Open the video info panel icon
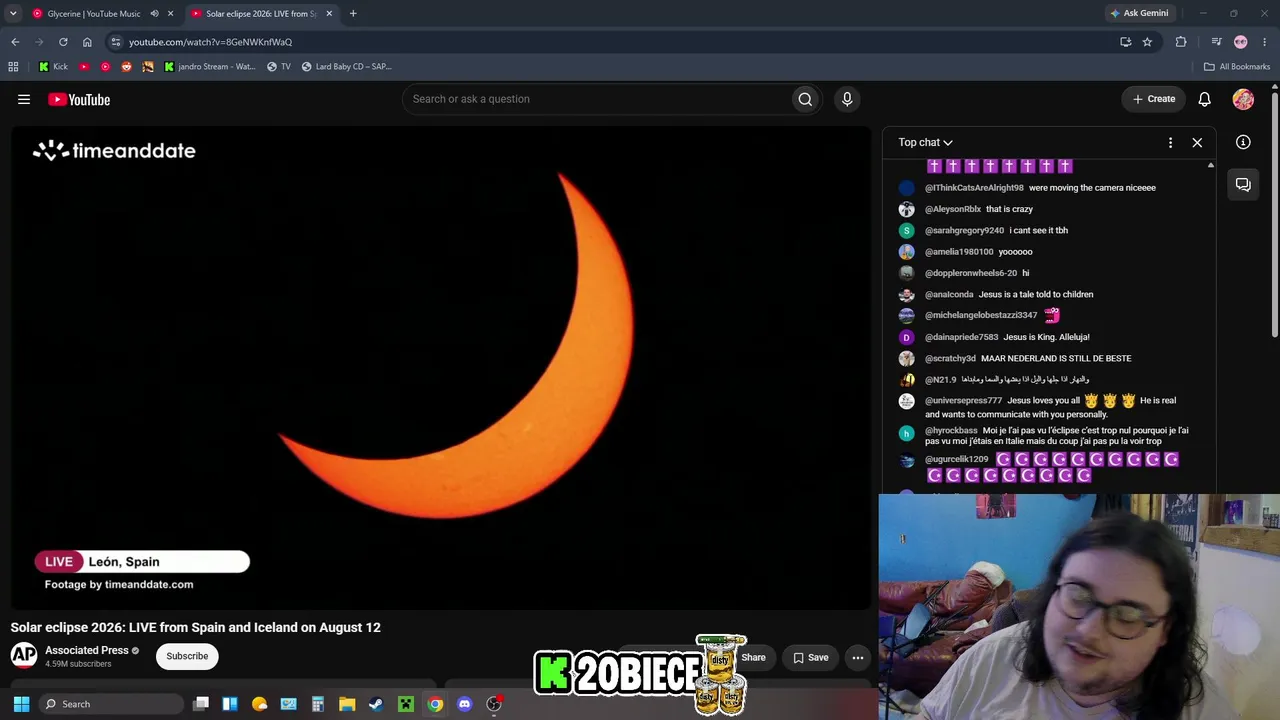This screenshot has width=1280, height=720. pos(1243,142)
